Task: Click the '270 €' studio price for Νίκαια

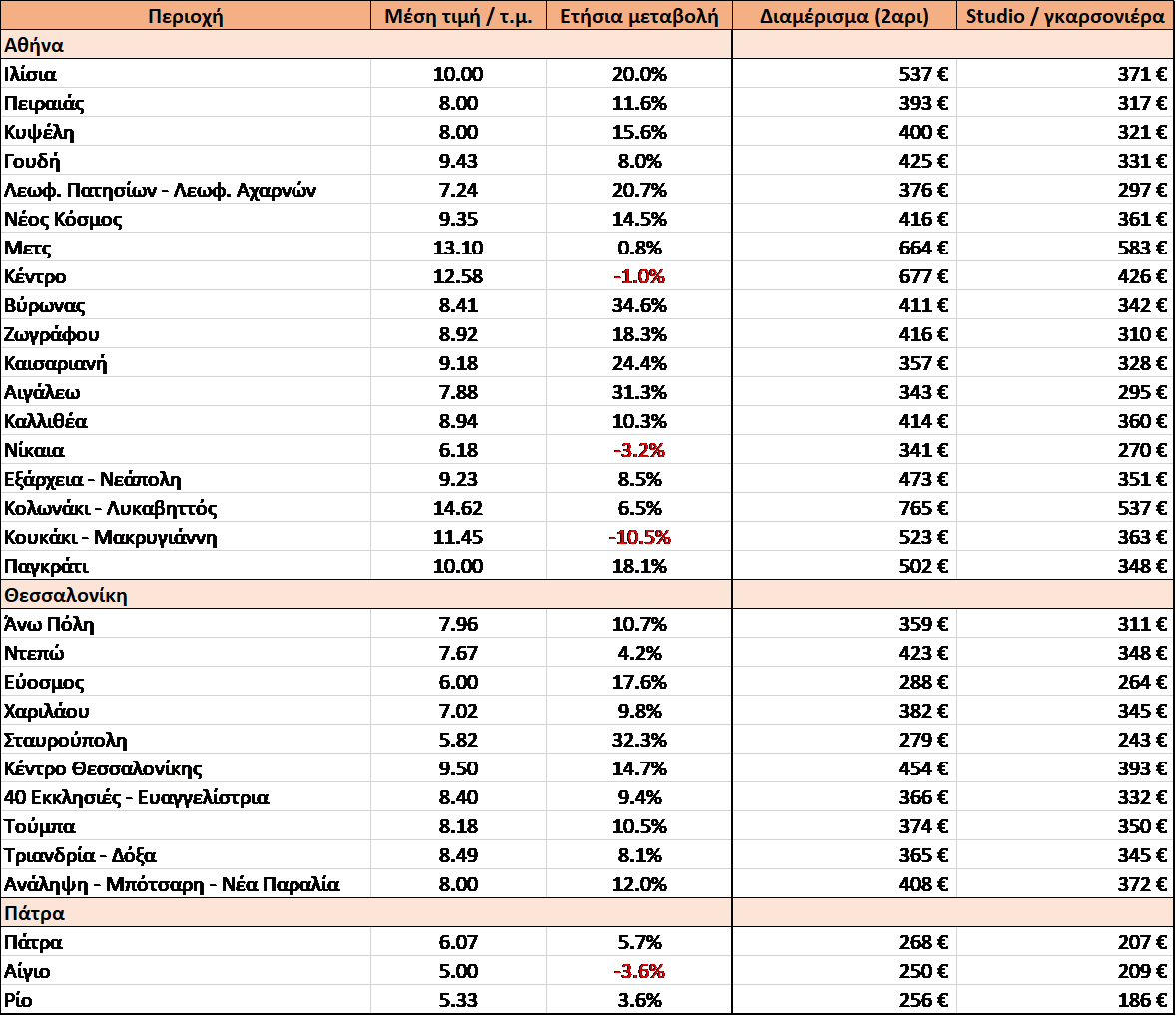Action: (x=1142, y=451)
